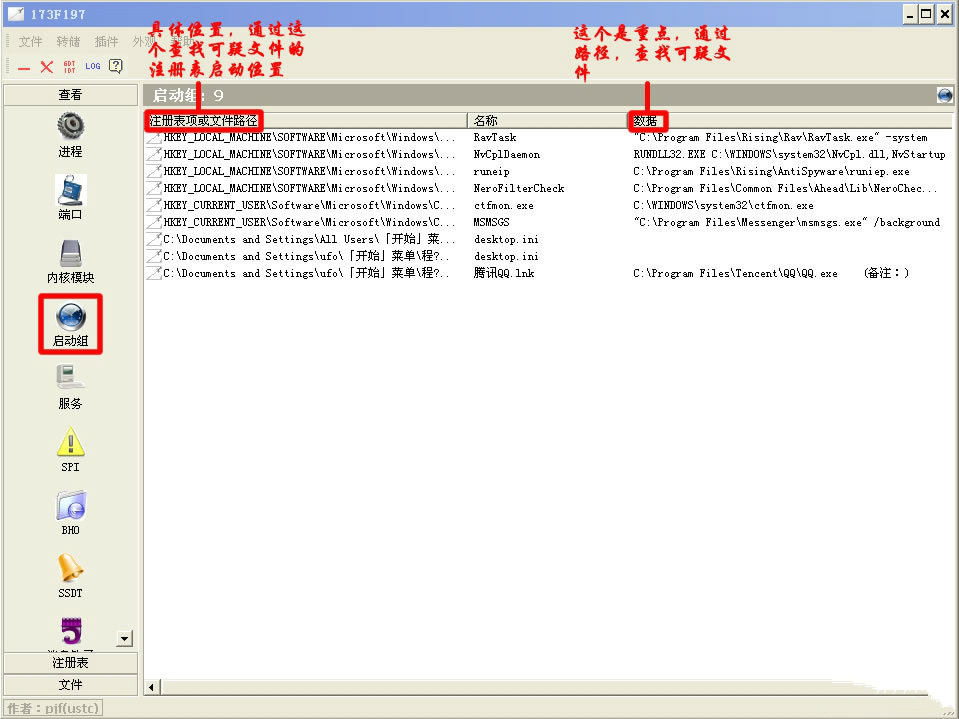Select the RavTask startup entry row
The image size is (959, 719).
click(495, 137)
